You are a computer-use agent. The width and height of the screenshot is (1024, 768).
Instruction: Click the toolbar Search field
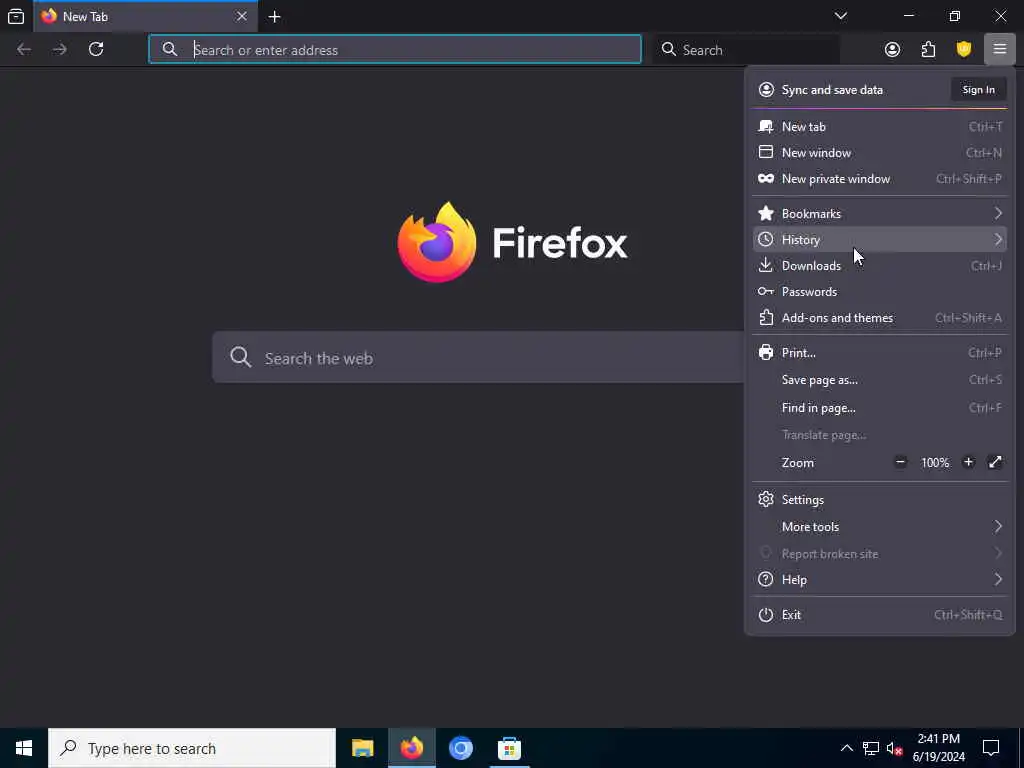coord(746,50)
